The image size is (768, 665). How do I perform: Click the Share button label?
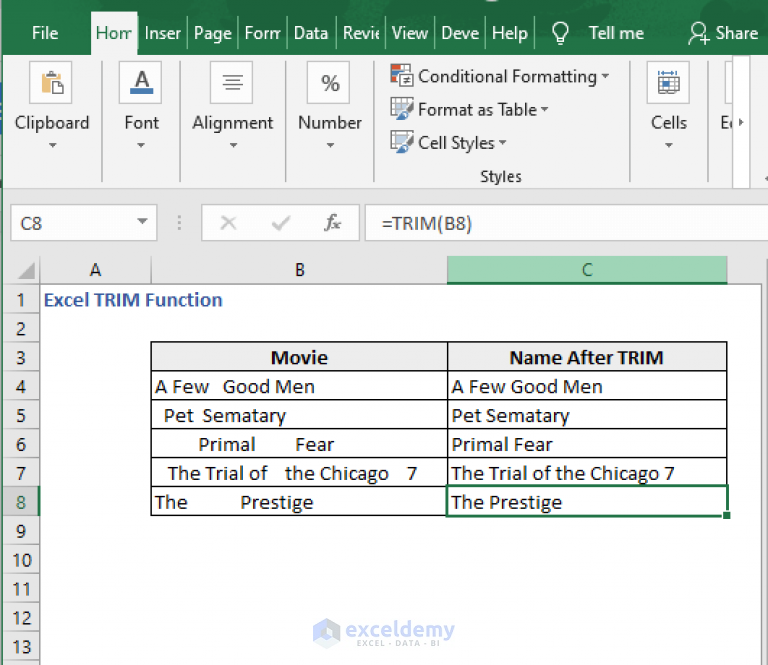click(737, 33)
